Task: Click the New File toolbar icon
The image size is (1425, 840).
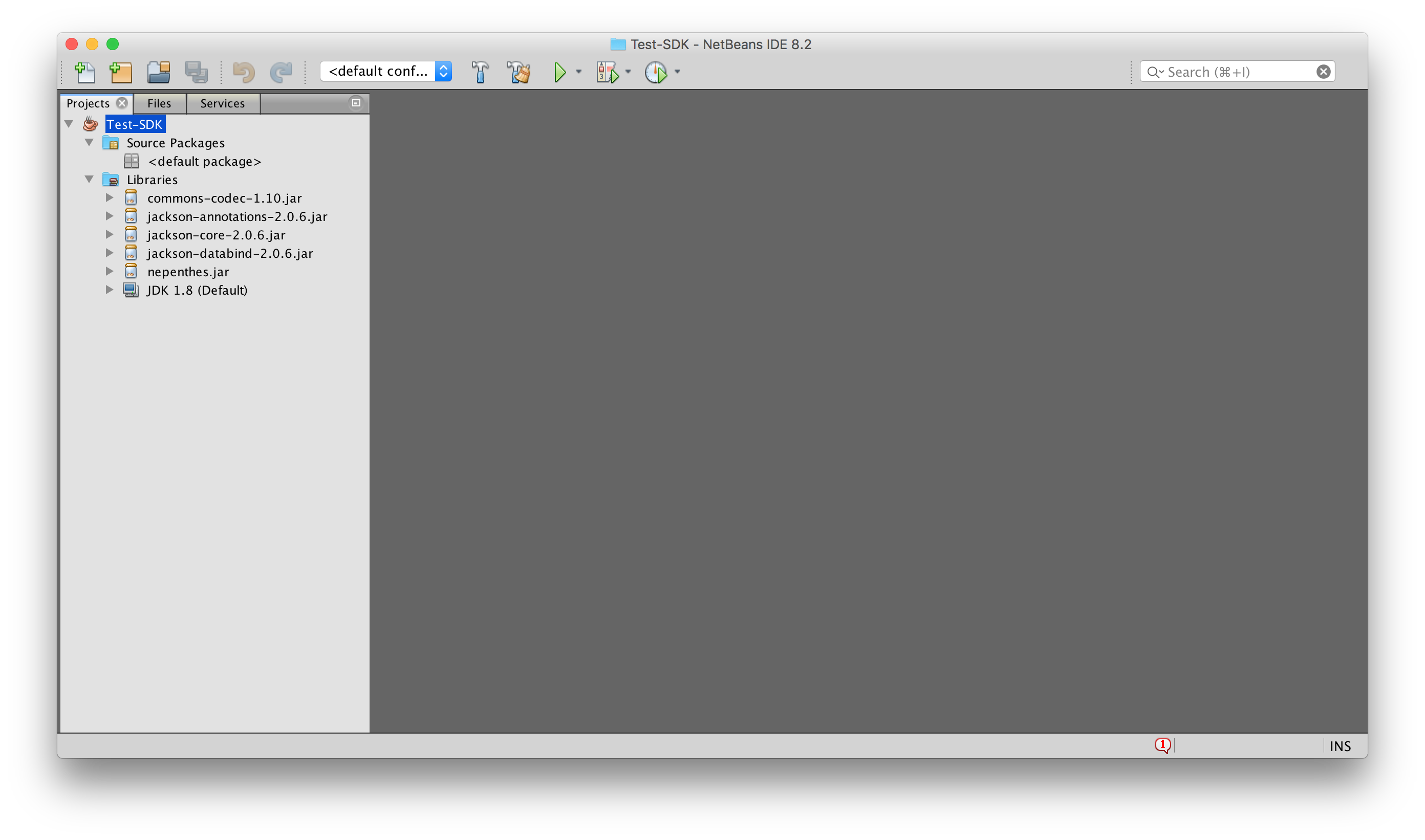Action: 85,72
